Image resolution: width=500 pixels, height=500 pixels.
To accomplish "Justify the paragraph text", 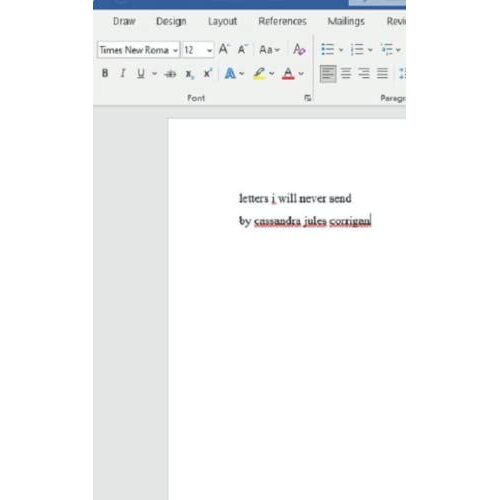I will point(382,73).
